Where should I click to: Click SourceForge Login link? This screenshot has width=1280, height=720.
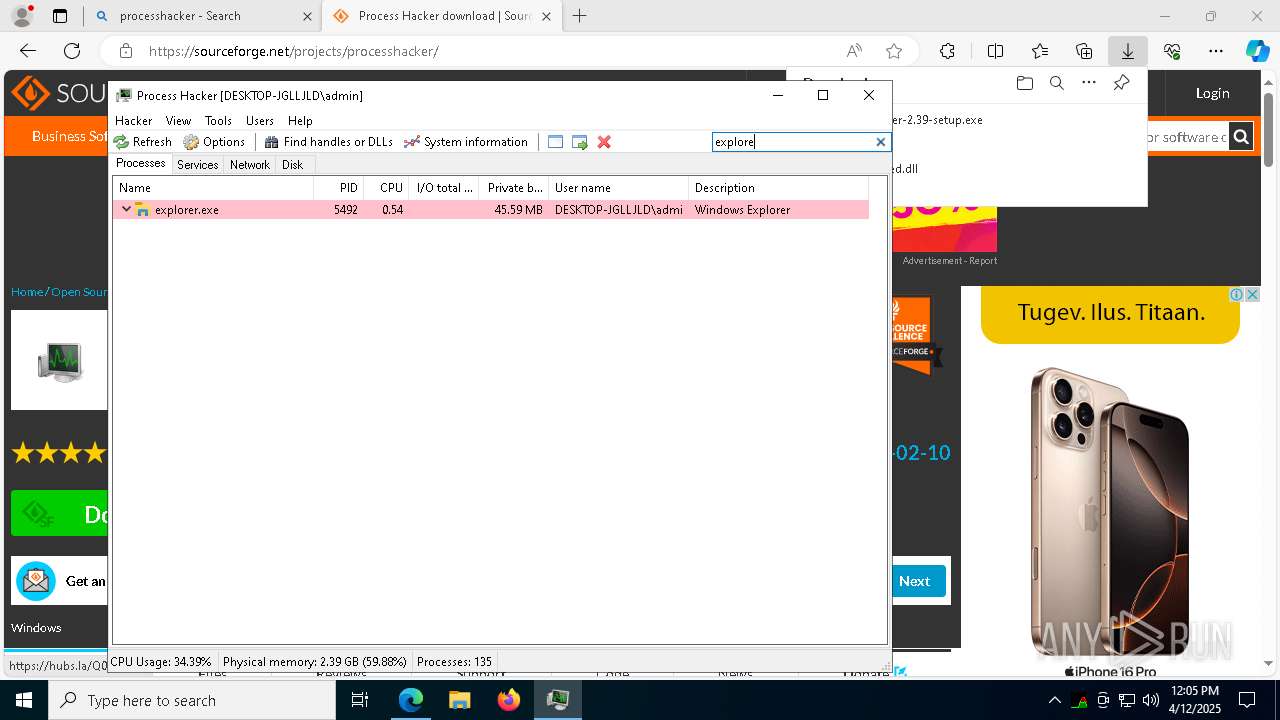tap(1213, 93)
